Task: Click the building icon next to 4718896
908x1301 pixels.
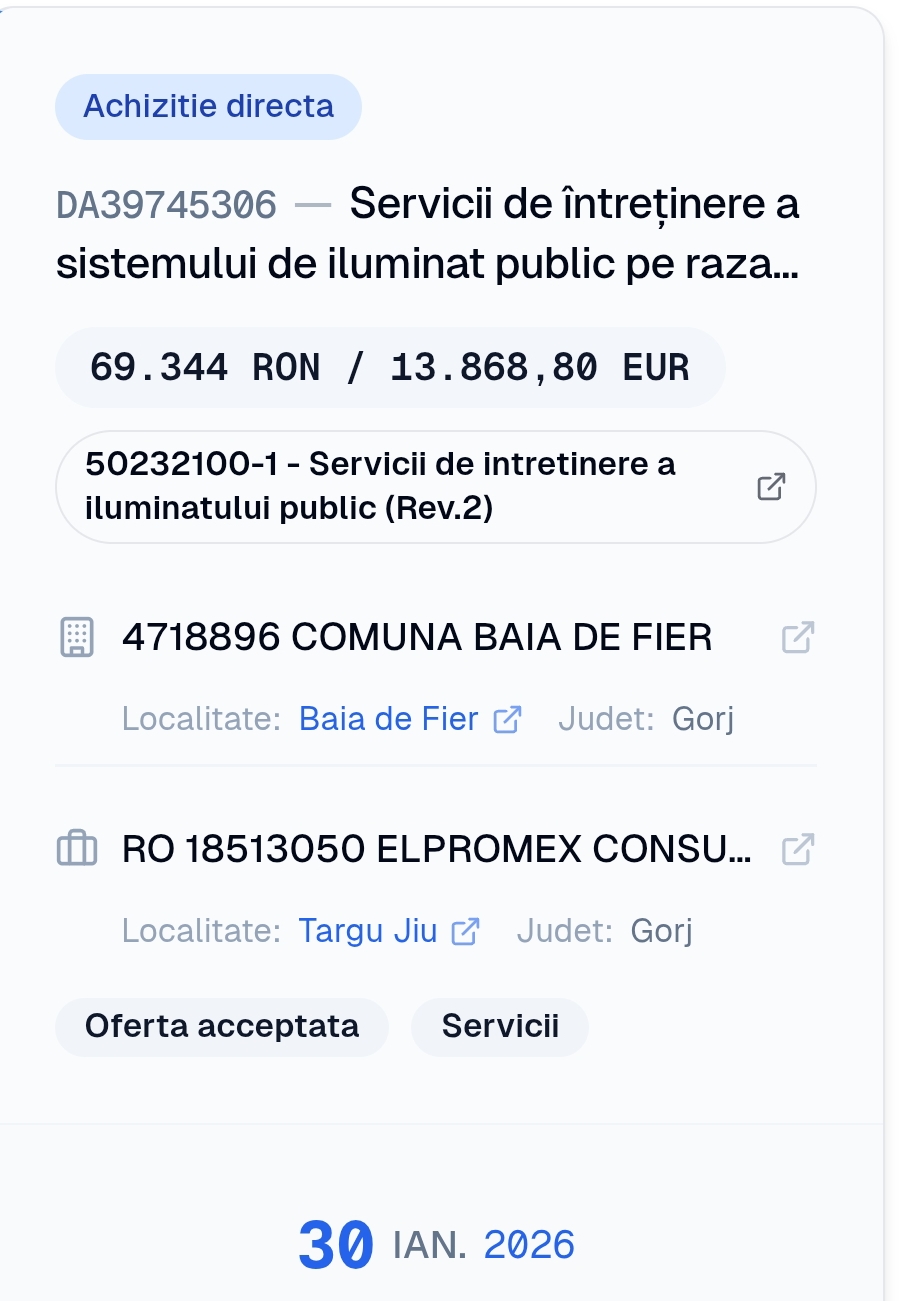Action: 77,637
